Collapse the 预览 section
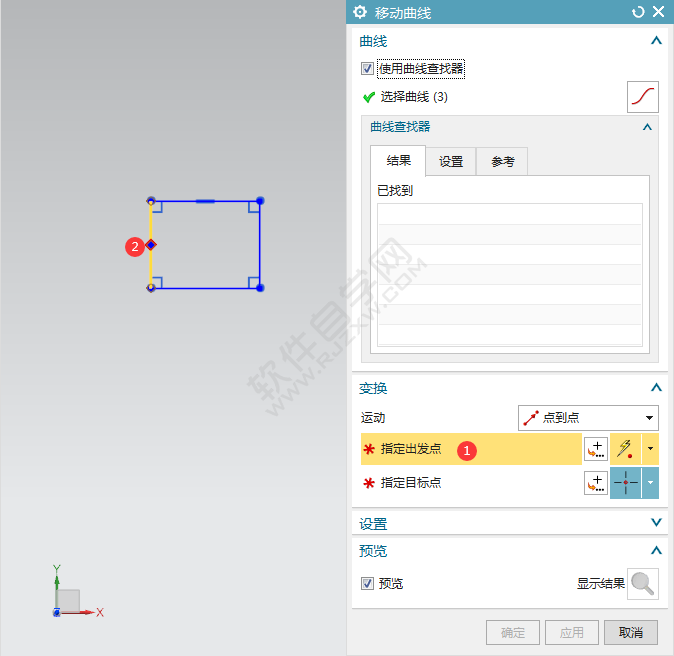The image size is (674, 656). [656, 550]
